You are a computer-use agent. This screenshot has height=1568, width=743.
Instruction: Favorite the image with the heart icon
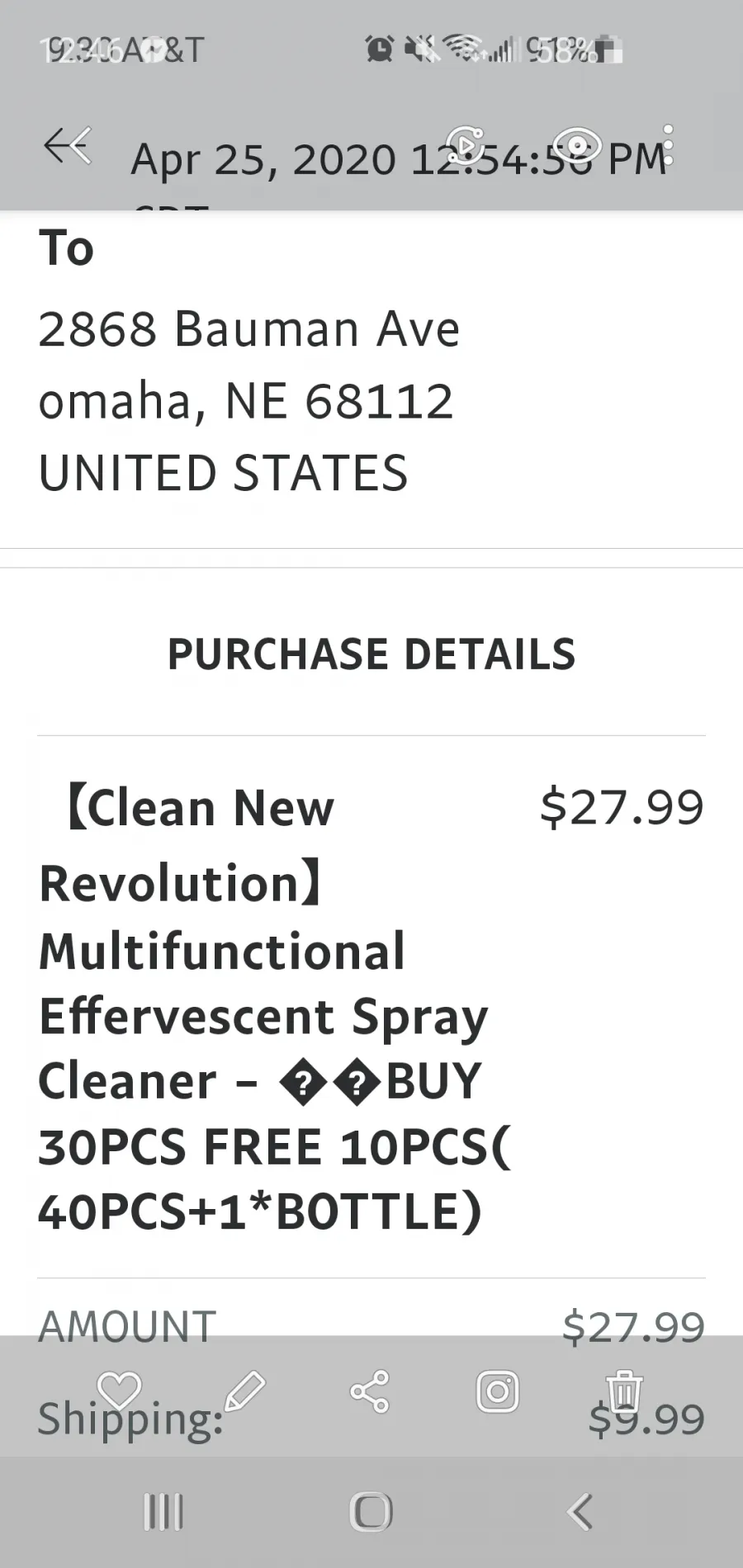[120, 1391]
